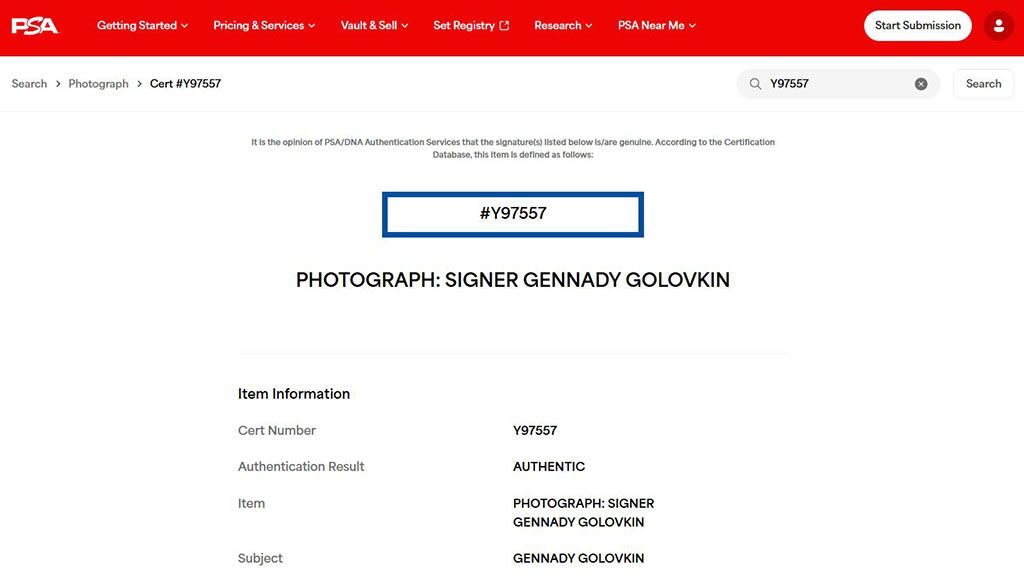Click the Set Registry external link icon
1024x580 pixels.
click(504, 26)
